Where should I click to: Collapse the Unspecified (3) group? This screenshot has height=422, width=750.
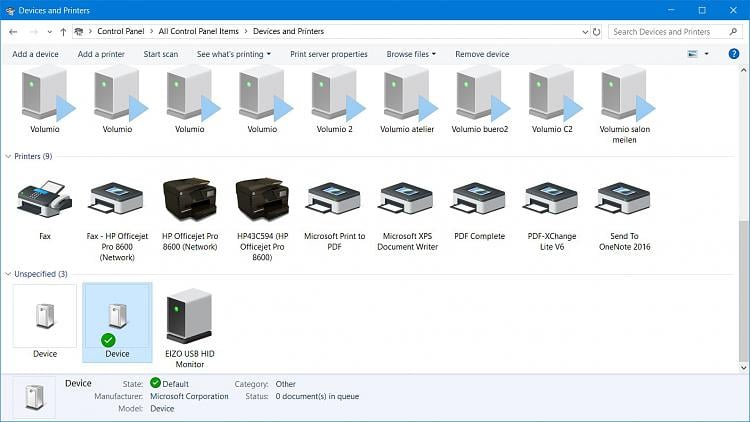pyautogui.click(x=9, y=274)
